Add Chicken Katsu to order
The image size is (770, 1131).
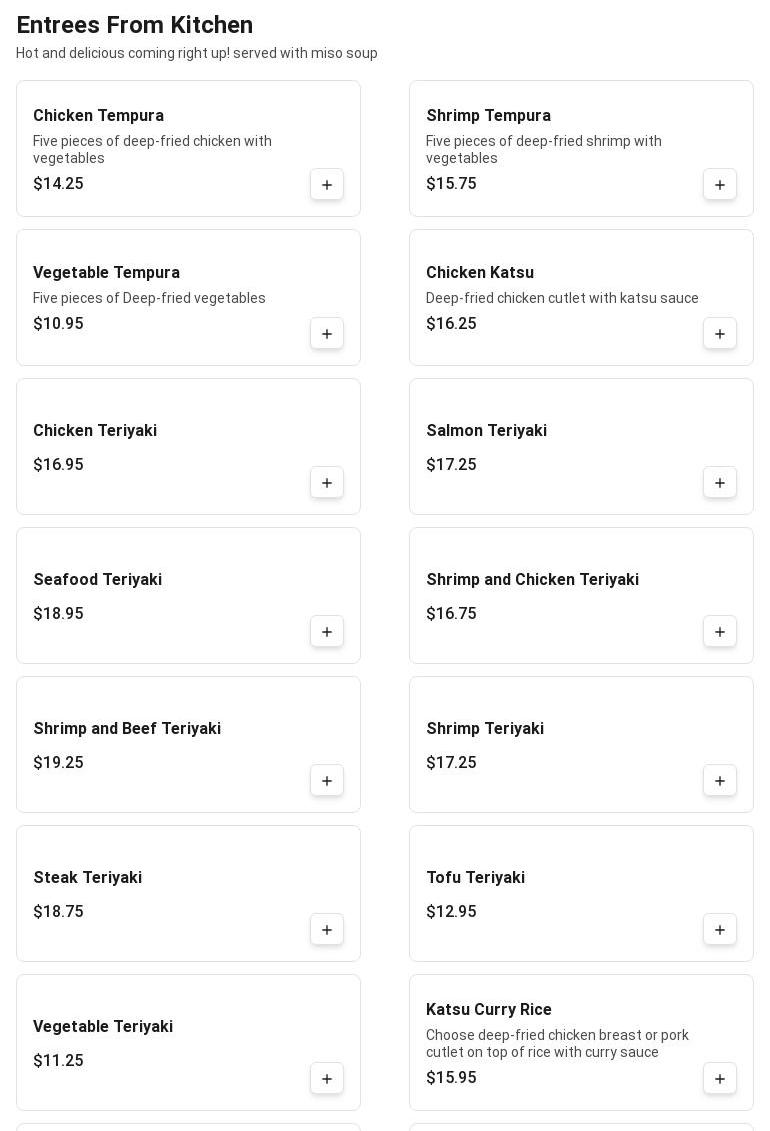(x=720, y=334)
